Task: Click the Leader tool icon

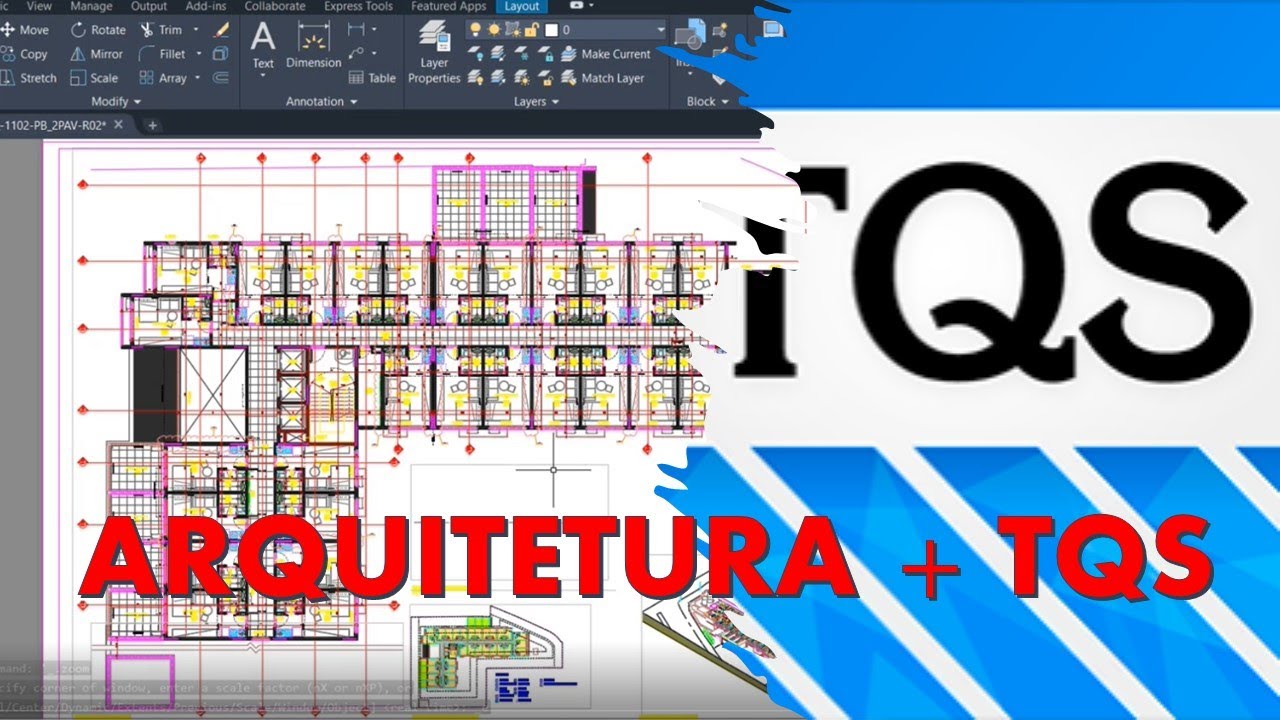Action: coord(355,54)
